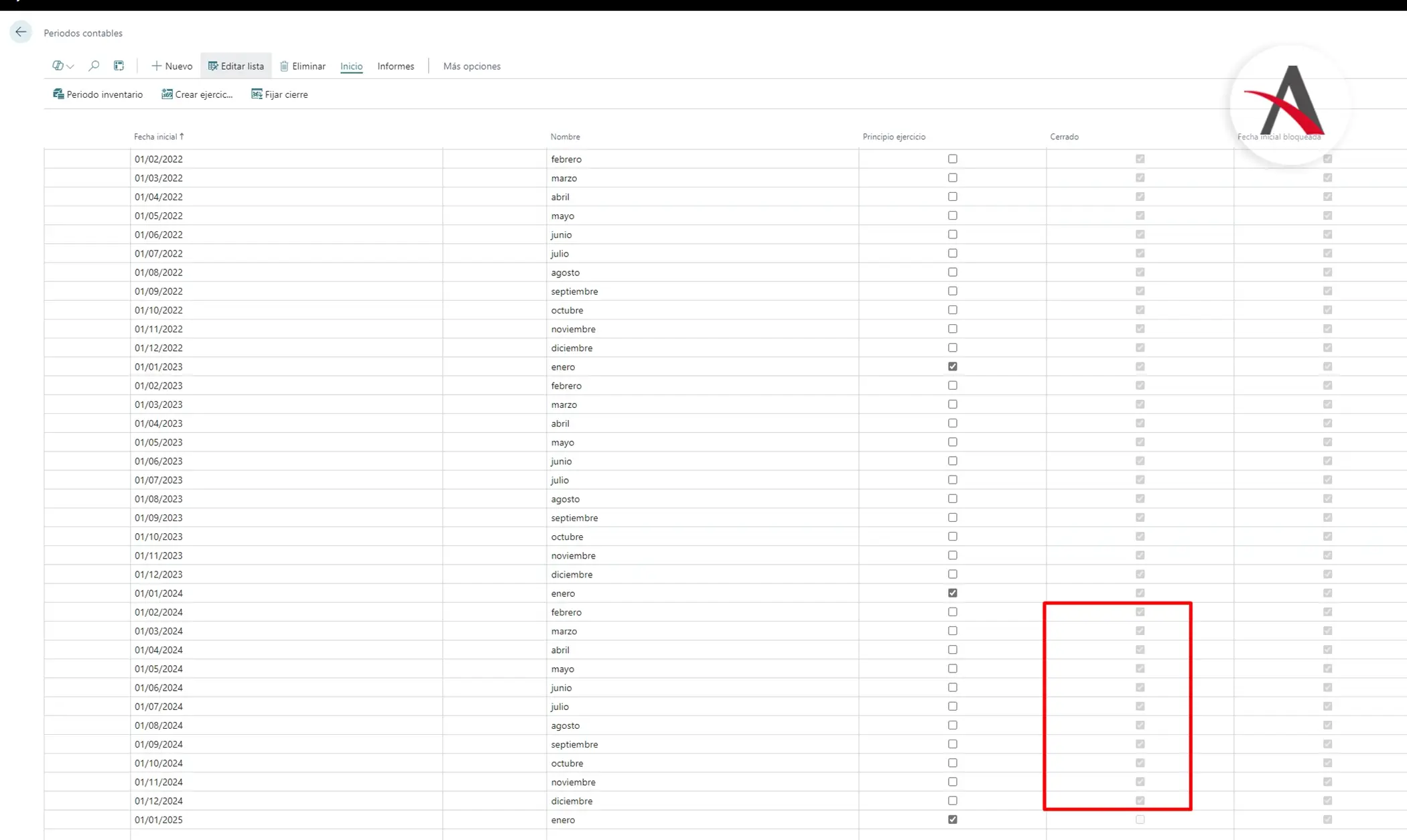
Task: Click the analysis mode table icon
Action: [x=119, y=66]
